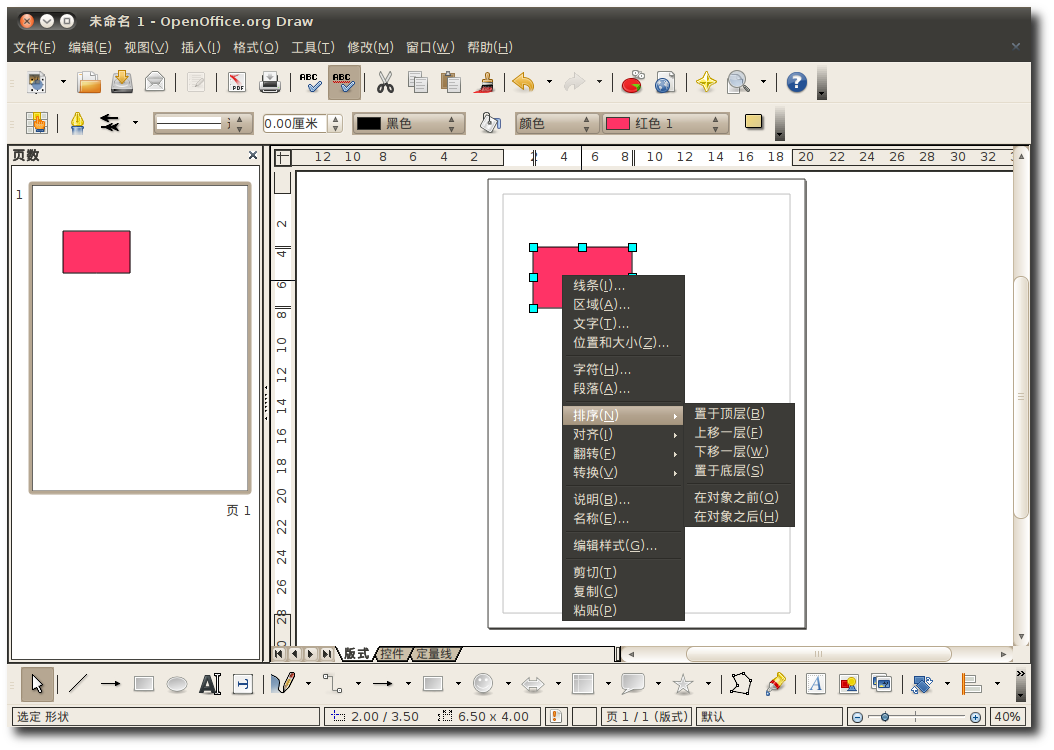This screenshot has height=750, width=1054.
Task: Choose 置于顶层(B) from the submenu
Action: pos(729,413)
